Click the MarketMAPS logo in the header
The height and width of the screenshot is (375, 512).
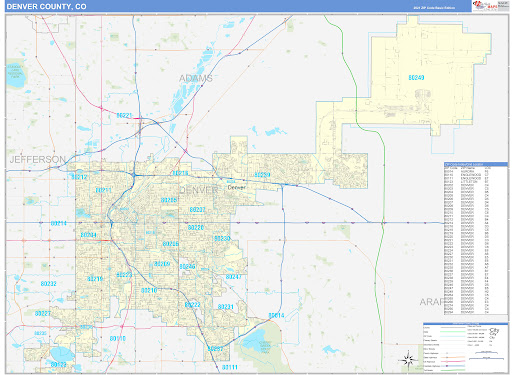pos(485,6)
